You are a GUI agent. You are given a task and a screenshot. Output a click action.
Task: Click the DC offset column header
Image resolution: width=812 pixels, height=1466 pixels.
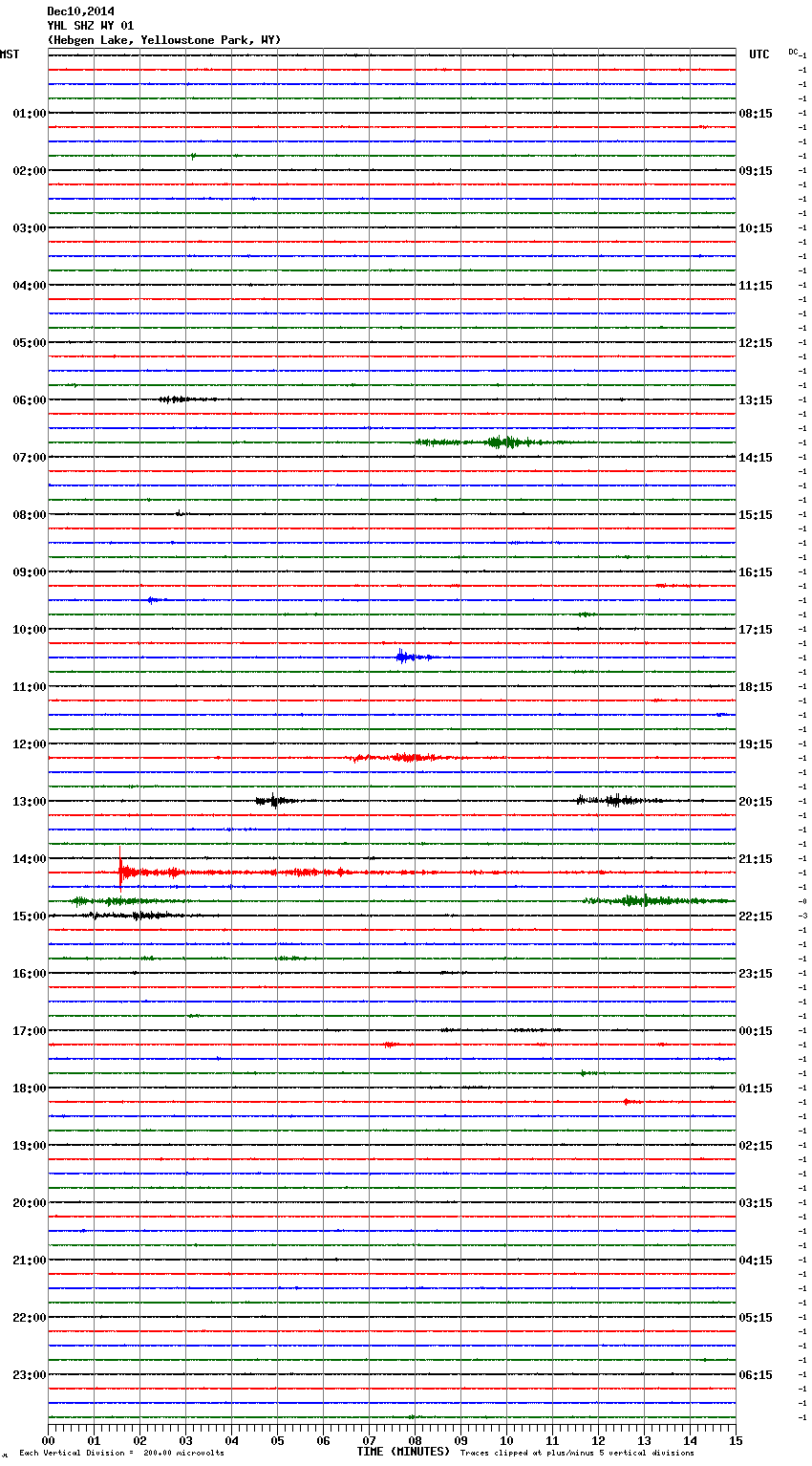pyautogui.click(x=793, y=52)
